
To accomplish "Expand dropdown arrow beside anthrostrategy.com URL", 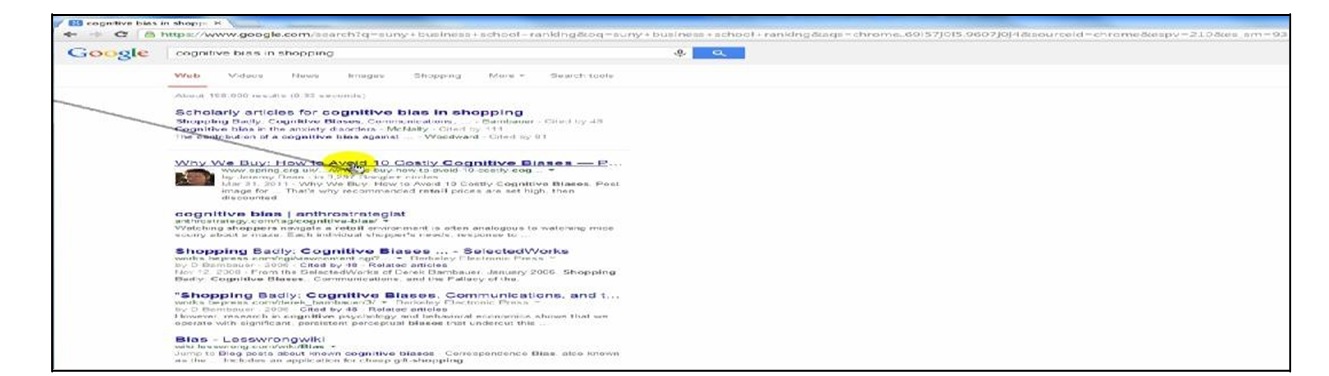I will click(x=387, y=221).
